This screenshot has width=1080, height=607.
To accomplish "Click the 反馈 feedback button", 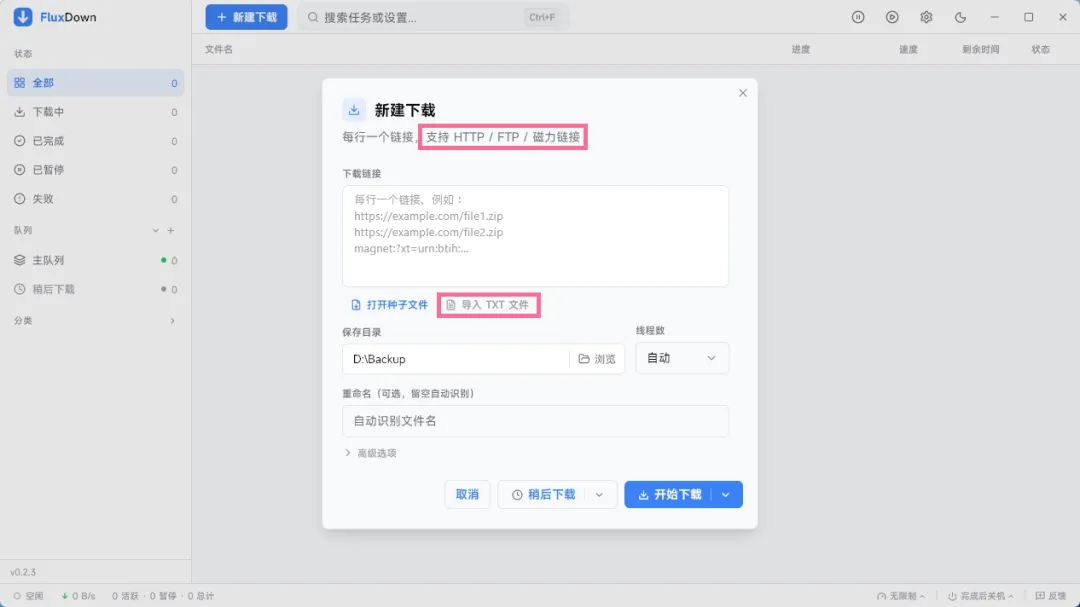I will (1050, 596).
